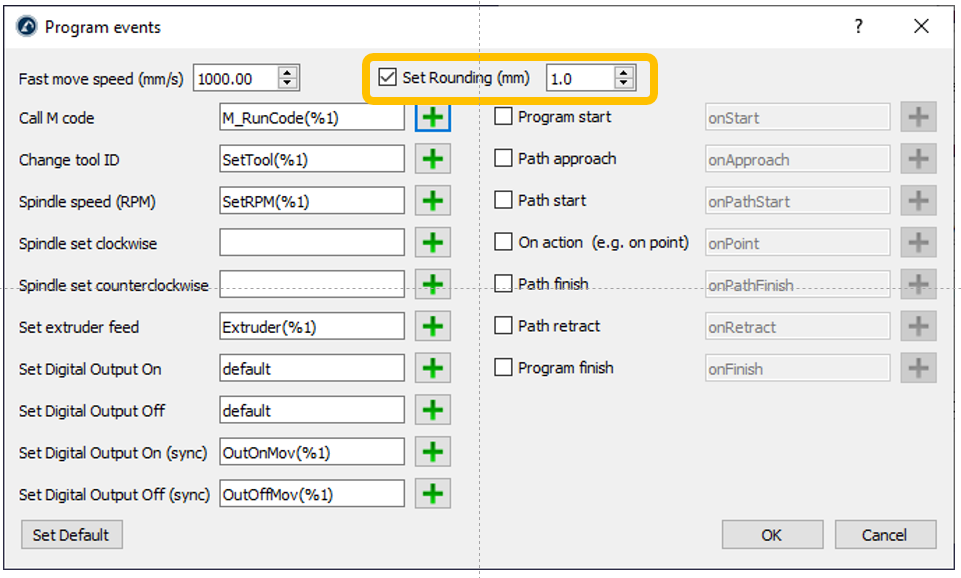Click green plus for Set Digital Output Off (sync)
Image resolution: width=961 pixels, height=578 pixels.
pos(432,494)
